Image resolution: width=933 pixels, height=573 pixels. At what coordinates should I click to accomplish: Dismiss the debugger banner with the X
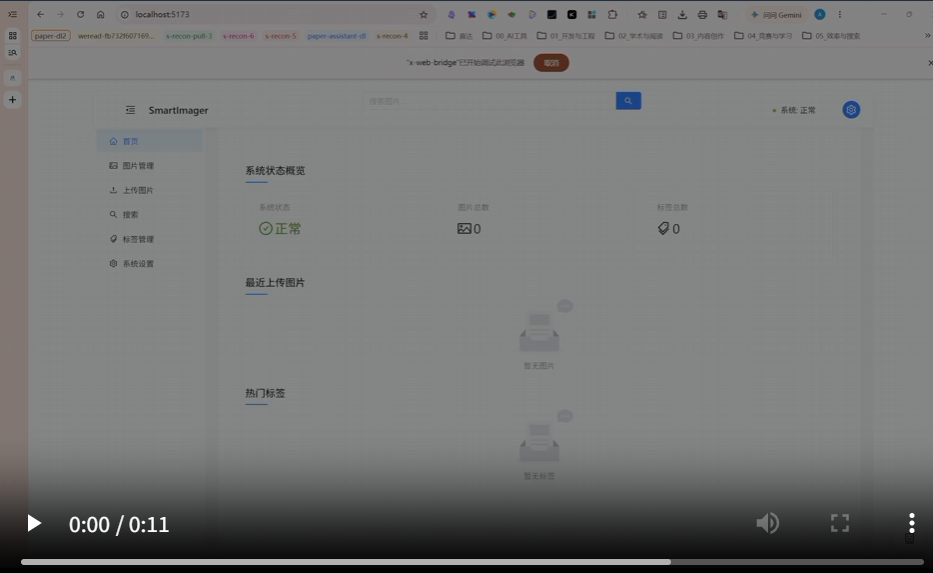[x=930, y=62]
